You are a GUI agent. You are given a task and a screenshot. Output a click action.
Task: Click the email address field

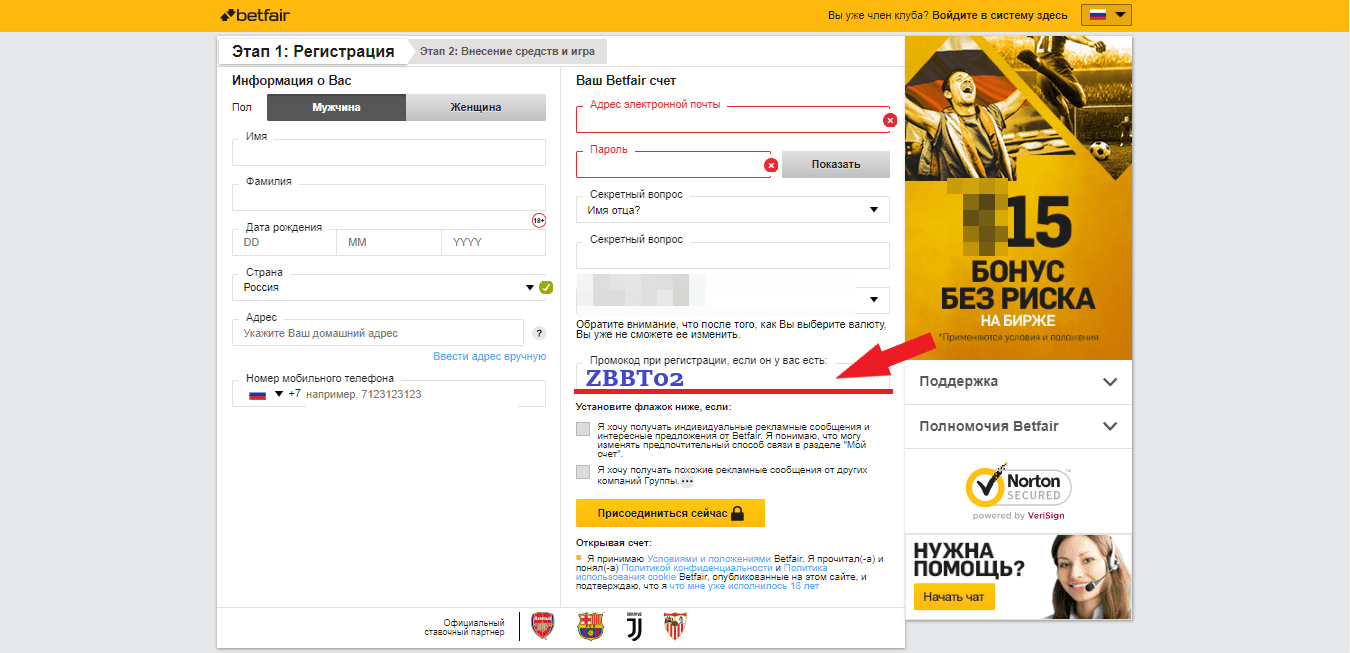(732, 120)
